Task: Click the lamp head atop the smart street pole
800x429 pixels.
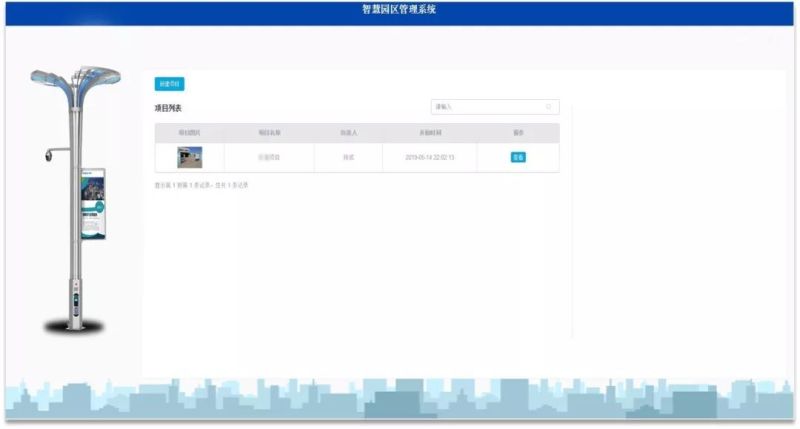Action: point(75,80)
